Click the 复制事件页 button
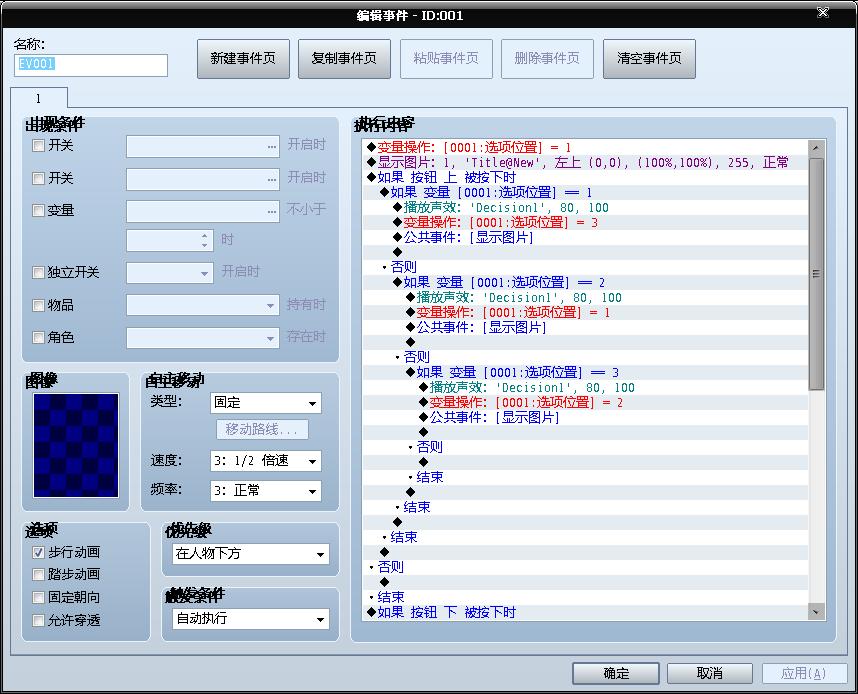Viewport: 858px width, 694px height. (344, 59)
